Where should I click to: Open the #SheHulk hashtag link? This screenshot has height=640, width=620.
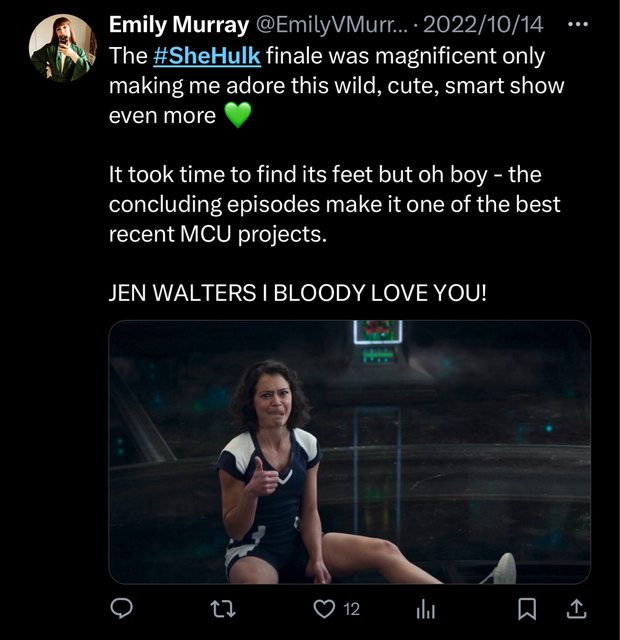tap(200, 55)
